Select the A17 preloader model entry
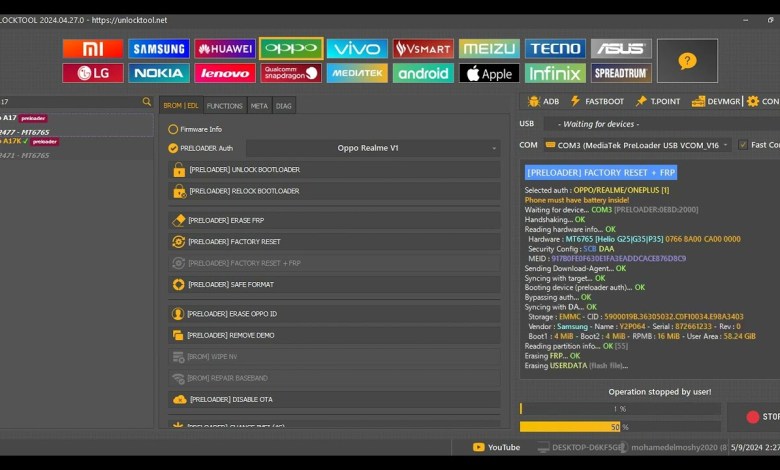Viewport: 780px width, 470px height. tap(77, 125)
